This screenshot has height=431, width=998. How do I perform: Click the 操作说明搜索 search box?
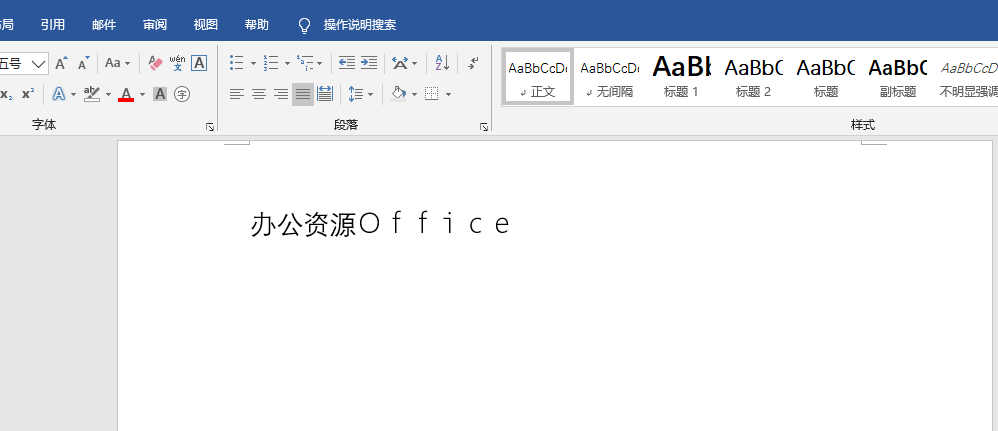coord(360,25)
